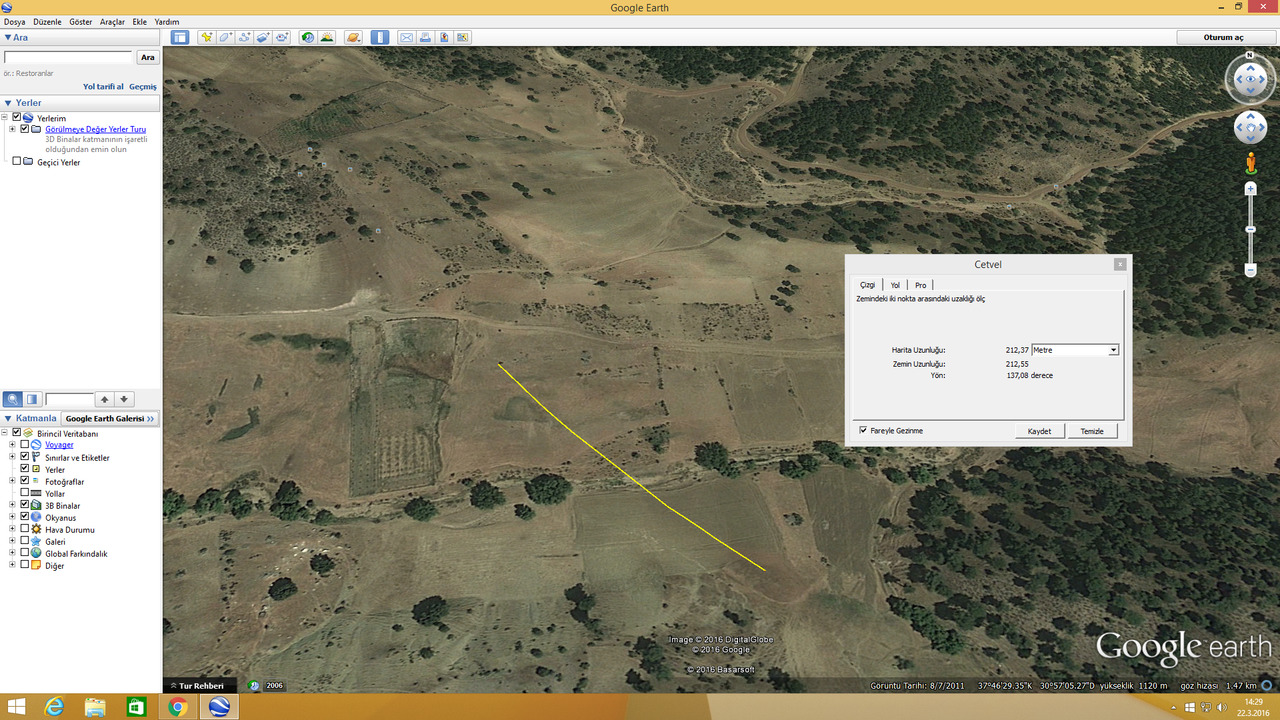Add a path using toolbar icon
1280x720 pixels.
245,37
